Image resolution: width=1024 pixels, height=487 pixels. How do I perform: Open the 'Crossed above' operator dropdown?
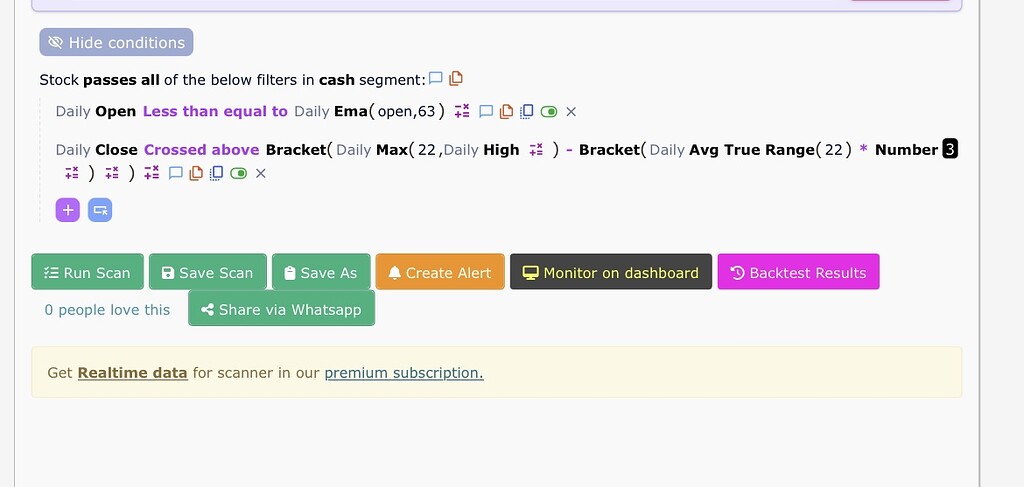click(x=201, y=150)
